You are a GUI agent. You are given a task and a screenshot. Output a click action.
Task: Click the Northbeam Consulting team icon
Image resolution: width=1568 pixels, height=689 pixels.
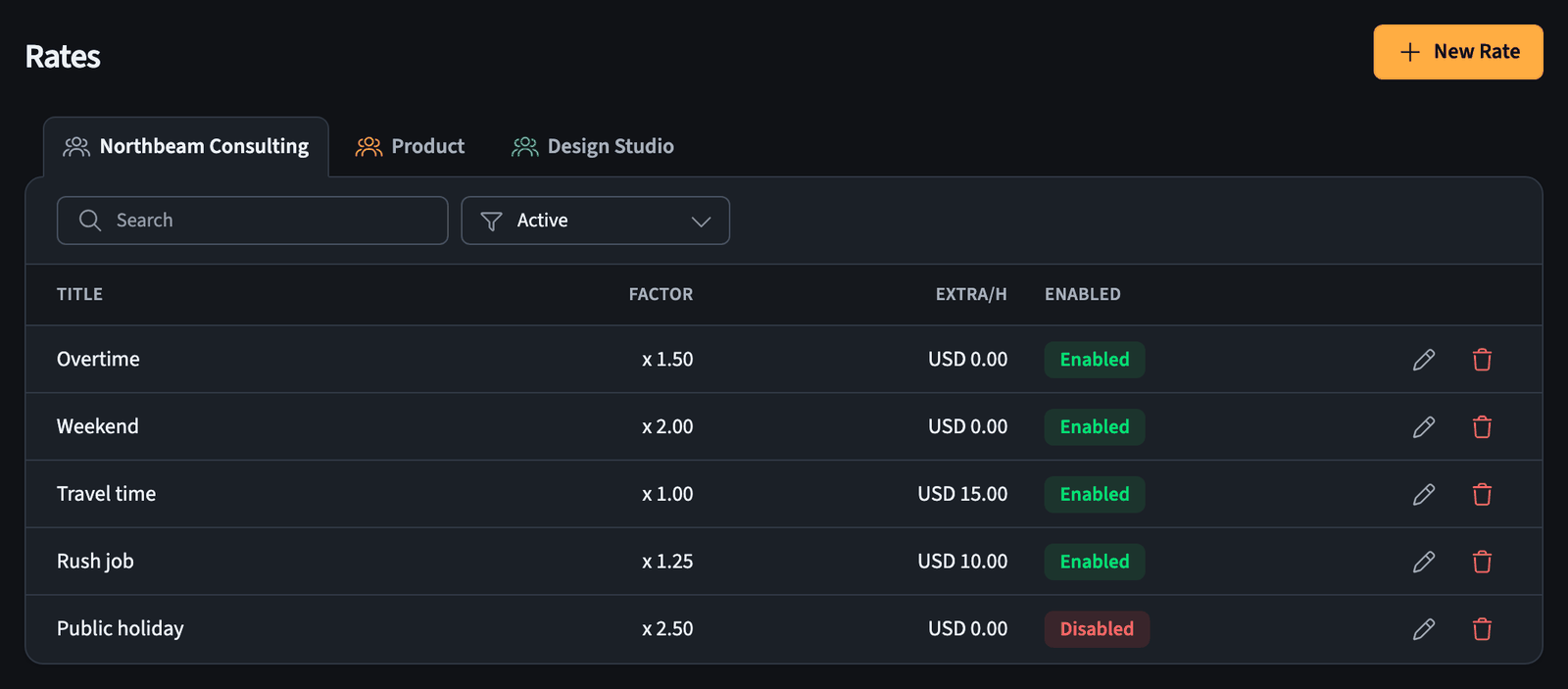[x=76, y=147]
